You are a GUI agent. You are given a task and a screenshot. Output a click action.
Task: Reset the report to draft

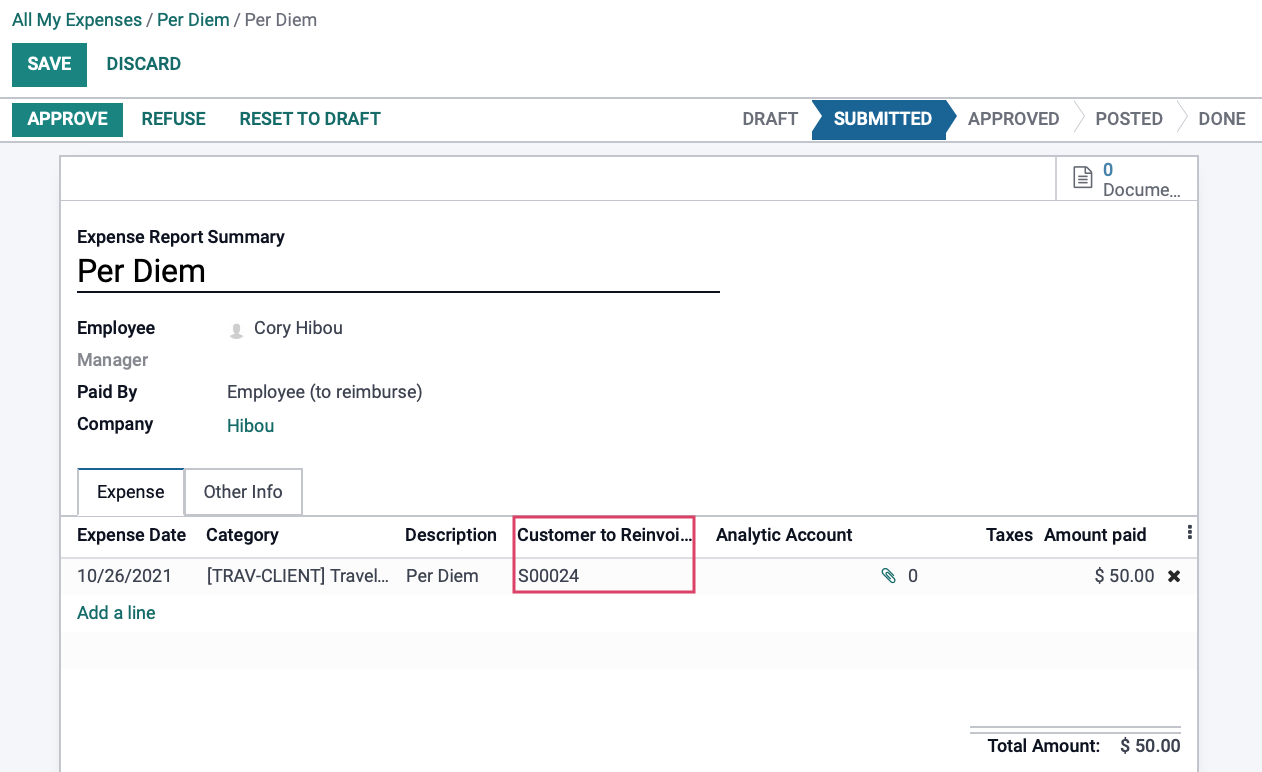point(310,119)
